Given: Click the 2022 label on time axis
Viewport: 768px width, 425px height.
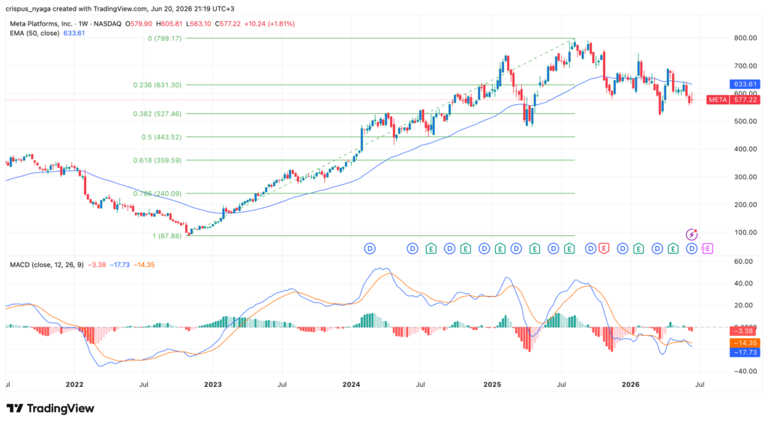Looking at the screenshot, I should (74, 385).
